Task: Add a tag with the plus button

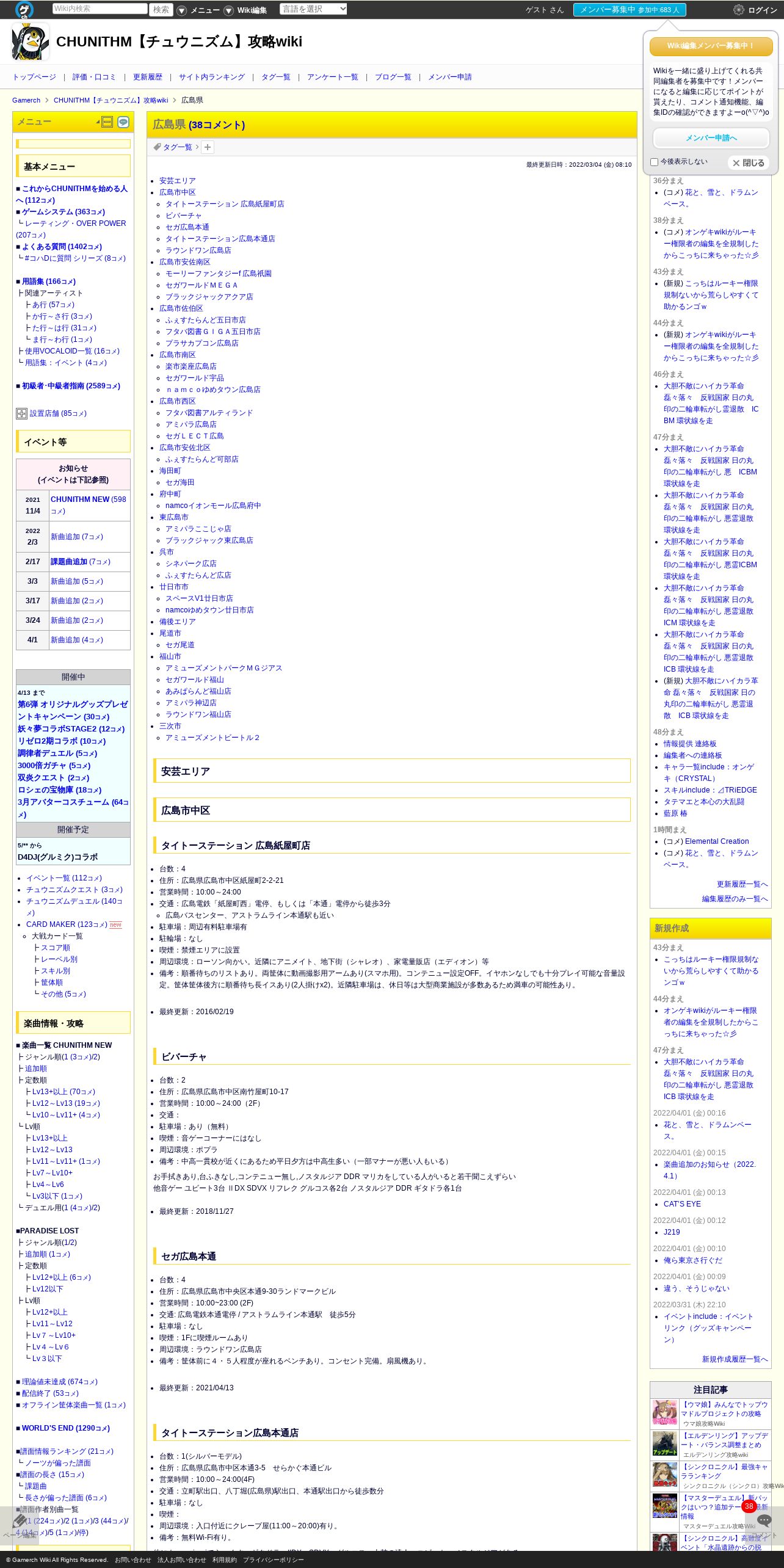Action: tap(208, 147)
